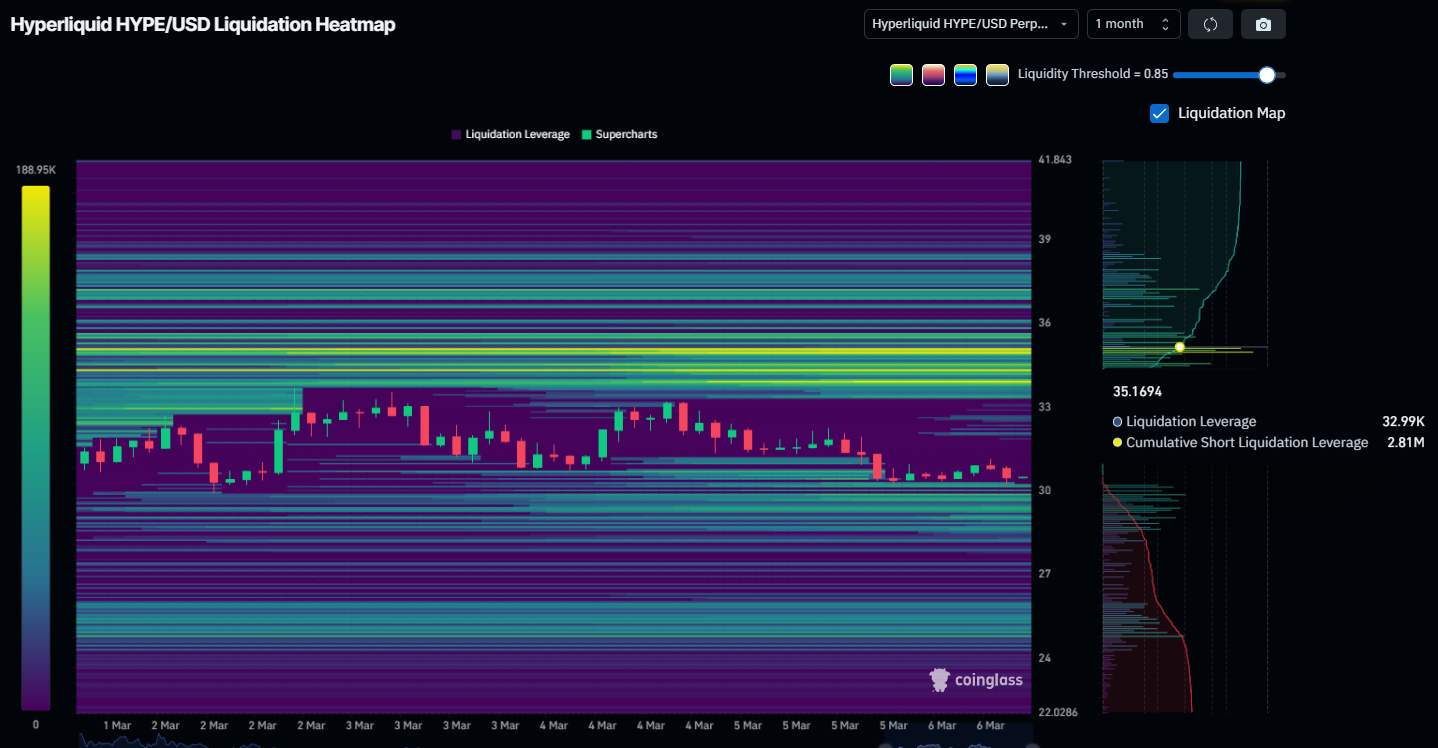
Task: Click the refresh data icon
Action: click(1210, 23)
